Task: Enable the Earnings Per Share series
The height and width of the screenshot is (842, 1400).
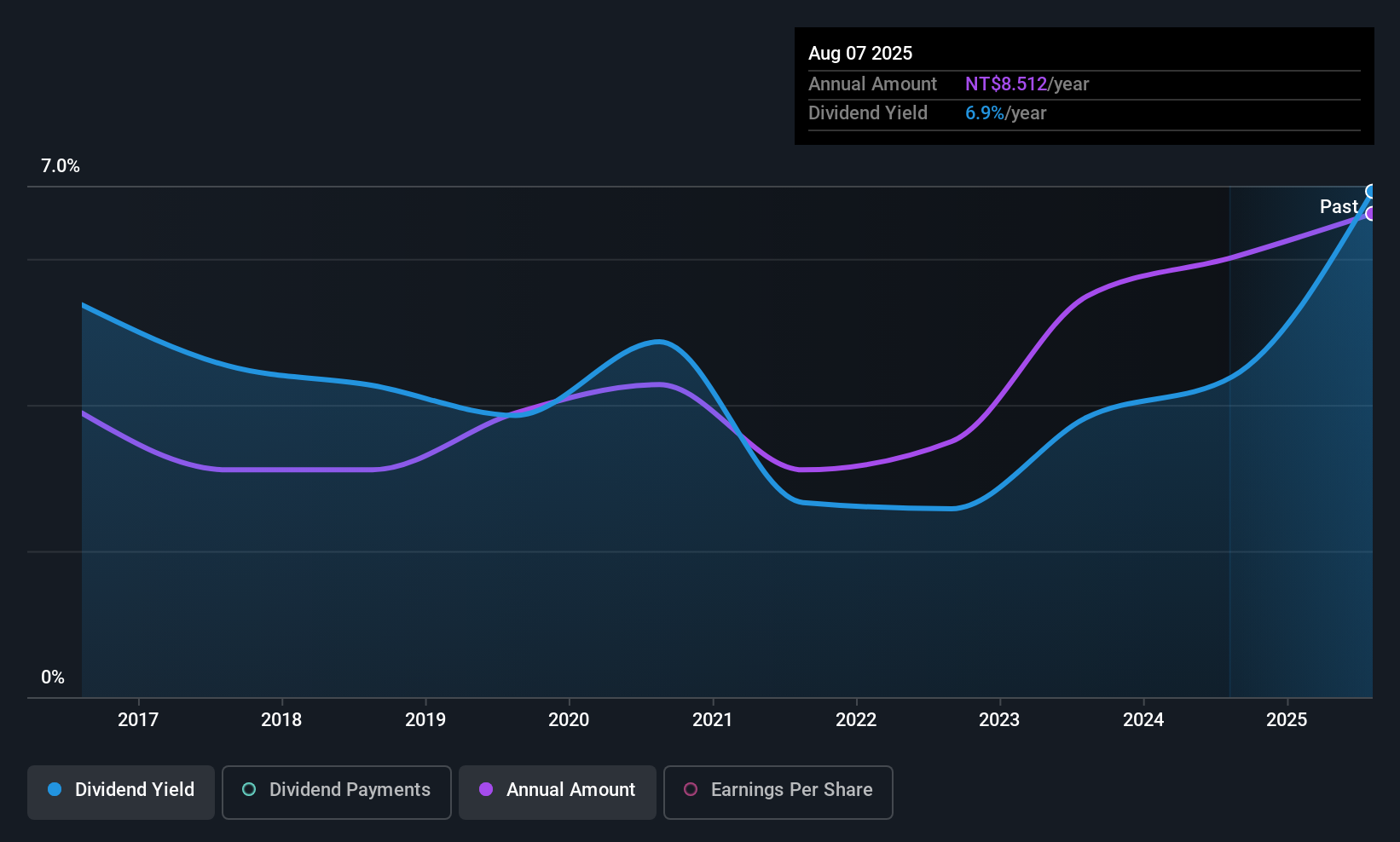Action: 778,792
